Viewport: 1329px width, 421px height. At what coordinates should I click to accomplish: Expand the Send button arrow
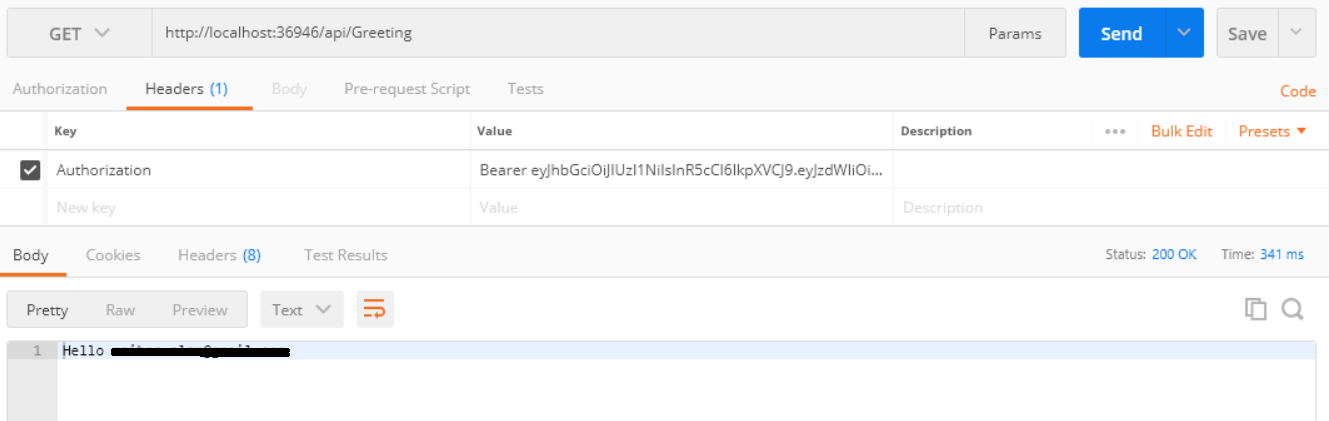1184,34
